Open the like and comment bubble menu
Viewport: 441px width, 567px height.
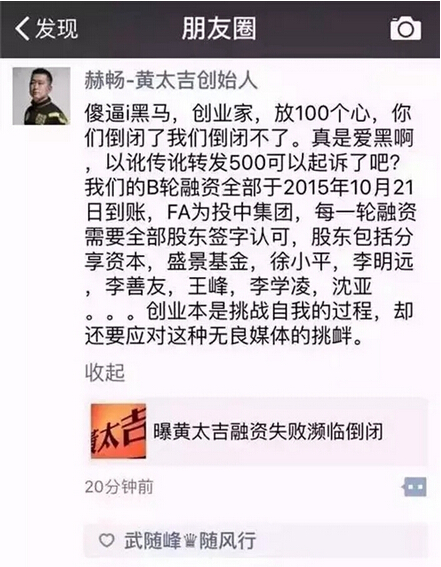click(415, 487)
